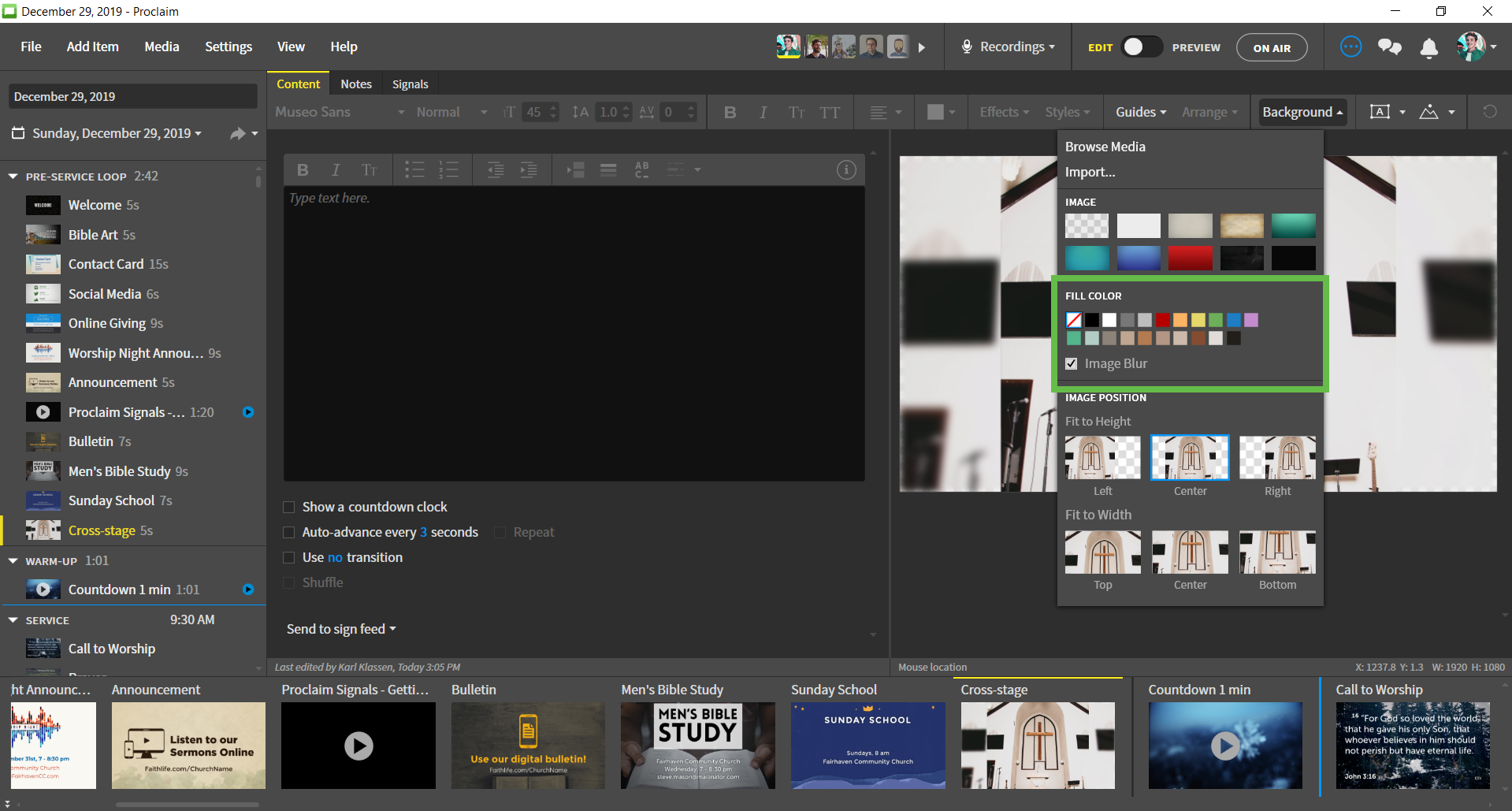Click the bulleted list icon

click(x=414, y=169)
